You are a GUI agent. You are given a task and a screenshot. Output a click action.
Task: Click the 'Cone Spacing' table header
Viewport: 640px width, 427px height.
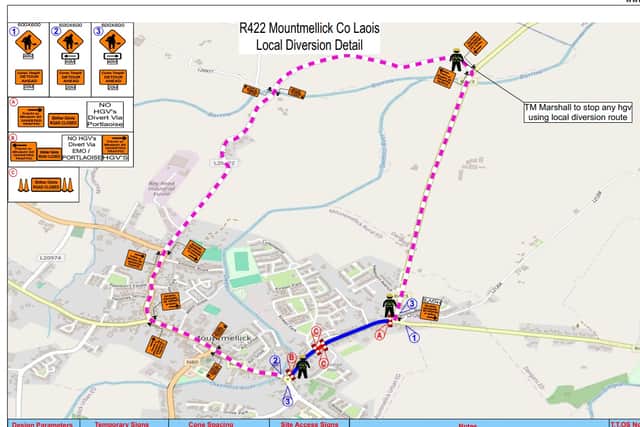click(x=211, y=424)
